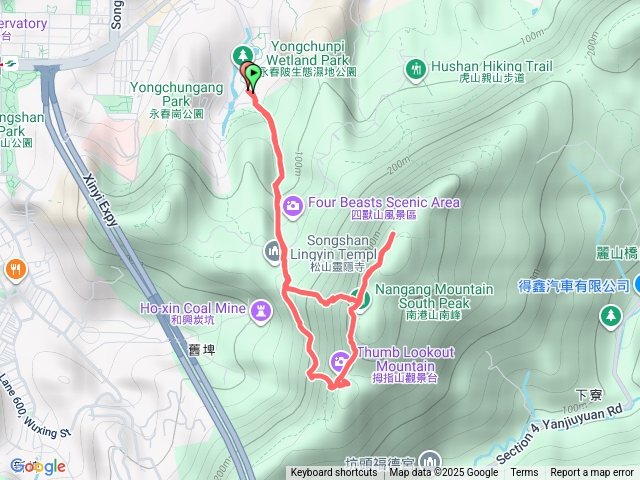Image resolution: width=640 pixels, height=480 pixels.
Task: Select the Yongchungang Park label
Action: (x=176, y=100)
